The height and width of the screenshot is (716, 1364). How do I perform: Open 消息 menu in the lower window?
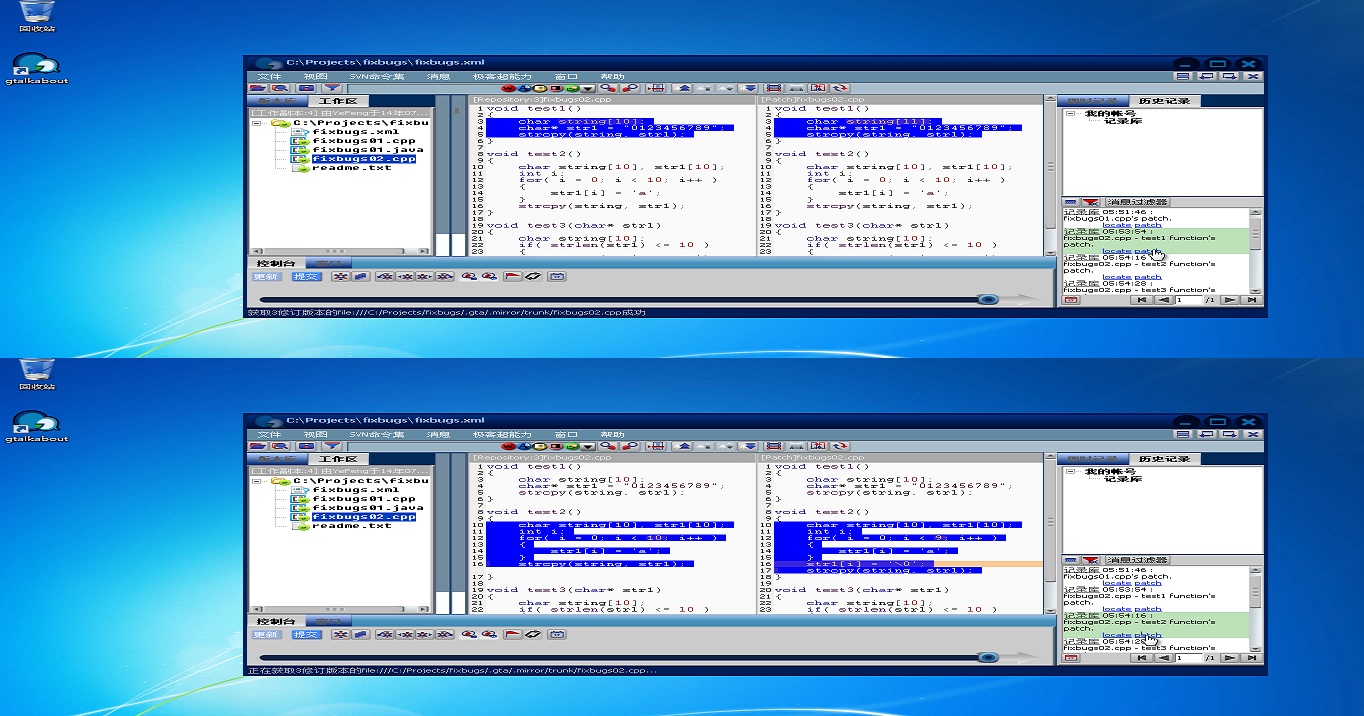(438, 434)
